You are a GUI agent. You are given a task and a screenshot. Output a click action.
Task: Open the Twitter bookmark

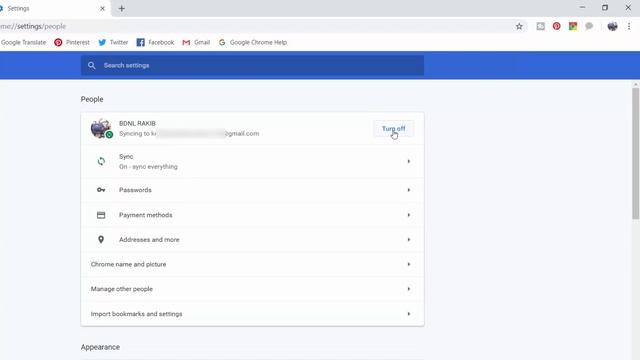pos(113,42)
